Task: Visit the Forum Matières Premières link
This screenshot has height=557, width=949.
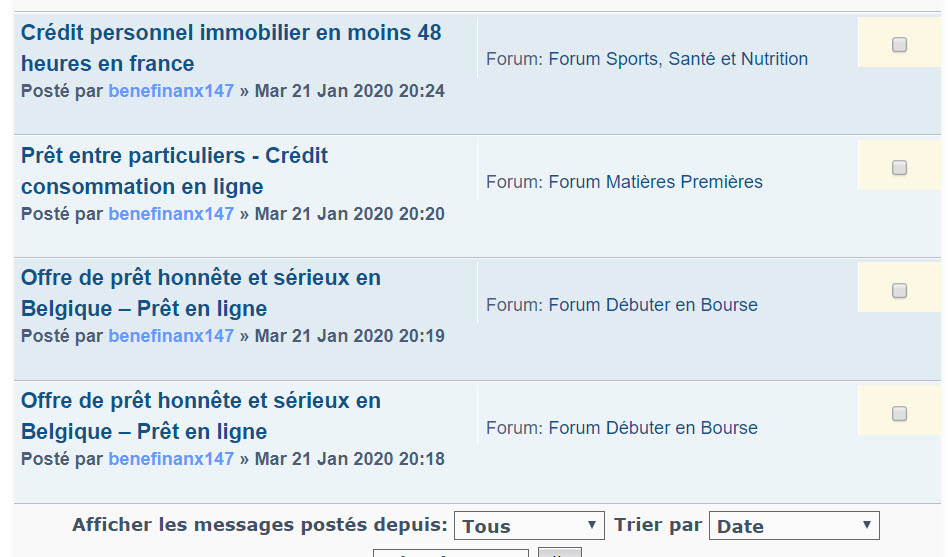Action: 655,182
